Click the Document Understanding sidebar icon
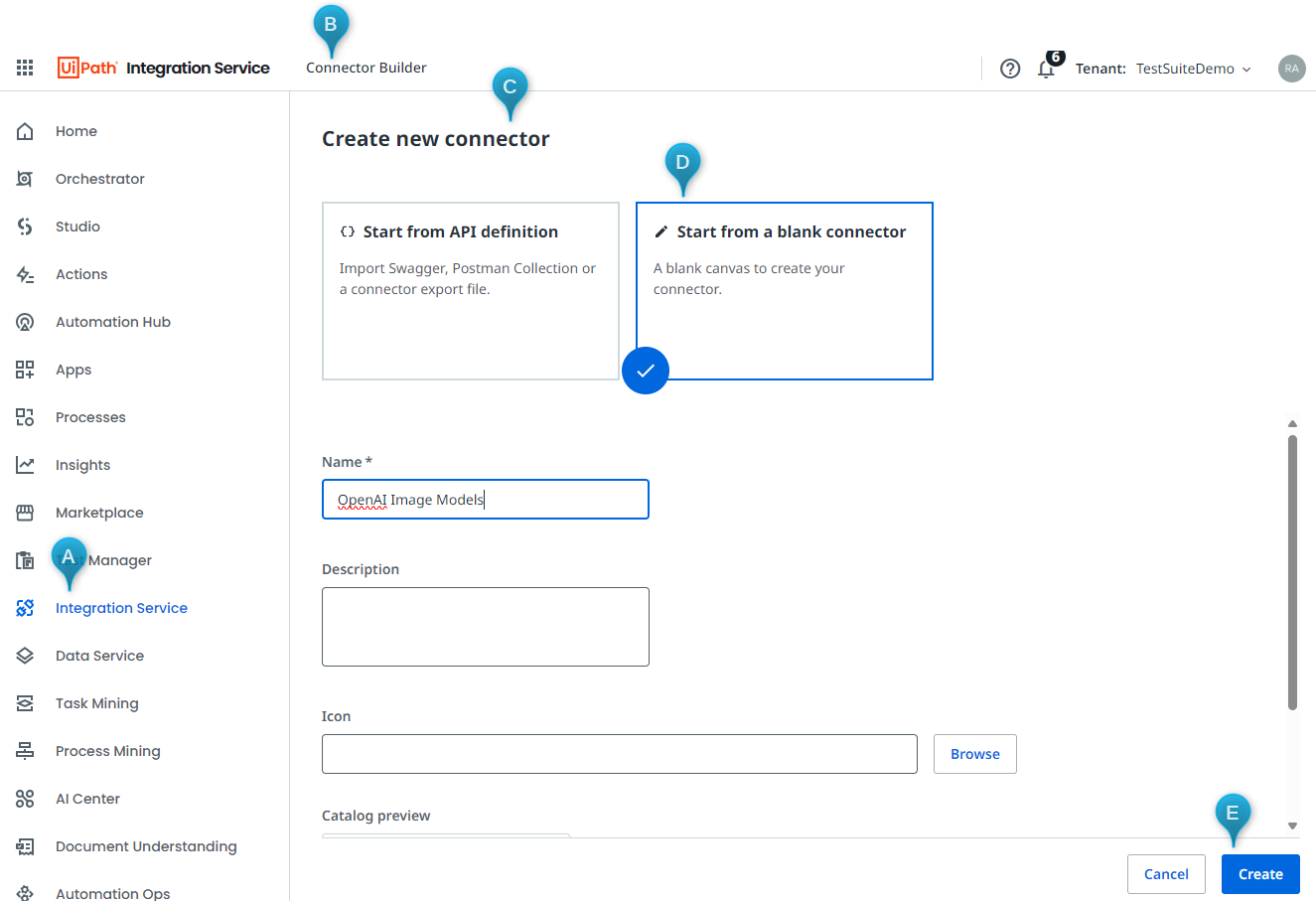 click(25, 846)
